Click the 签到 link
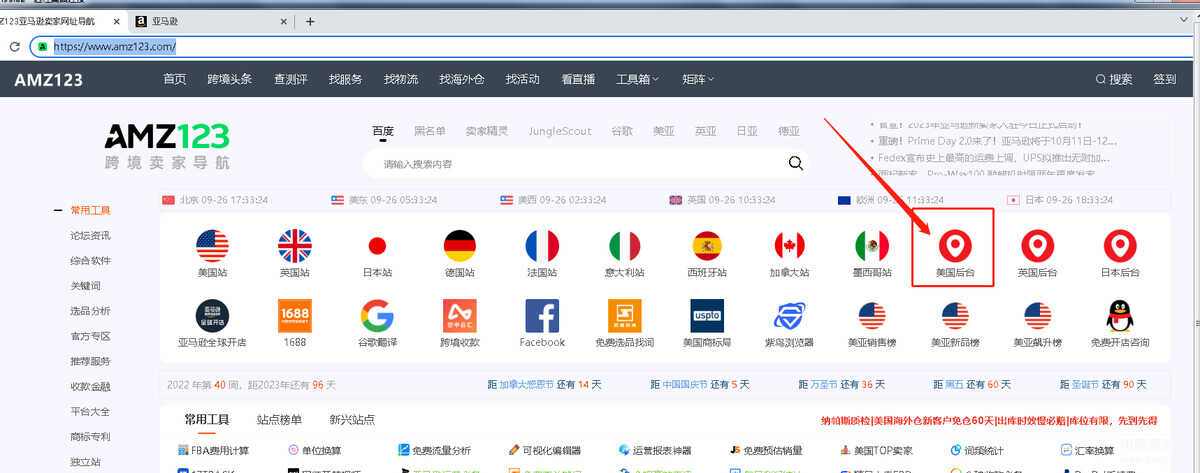The width and height of the screenshot is (1200, 473). pos(1164,80)
